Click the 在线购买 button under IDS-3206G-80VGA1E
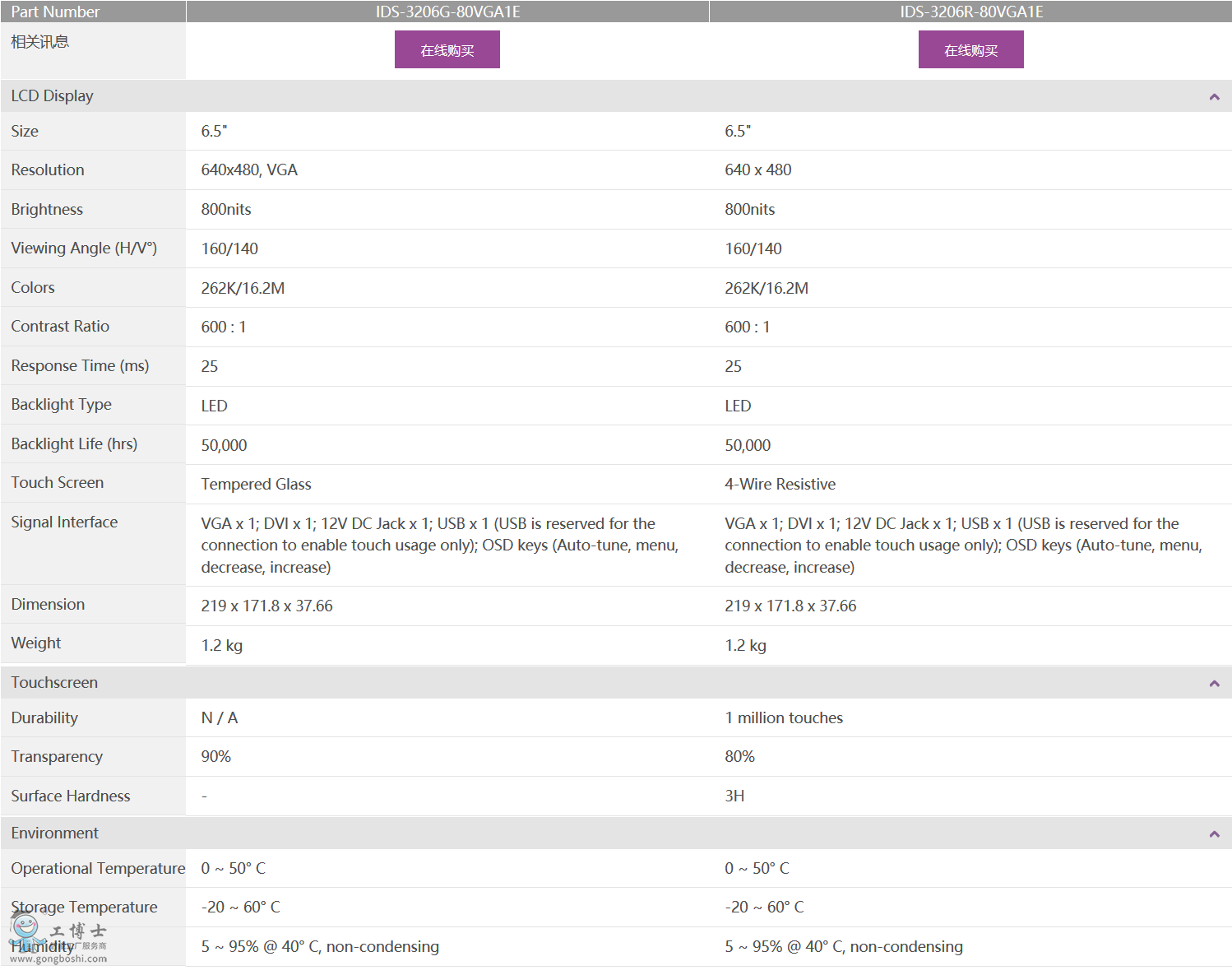This screenshot has height=975, width=1232. click(x=447, y=50)
